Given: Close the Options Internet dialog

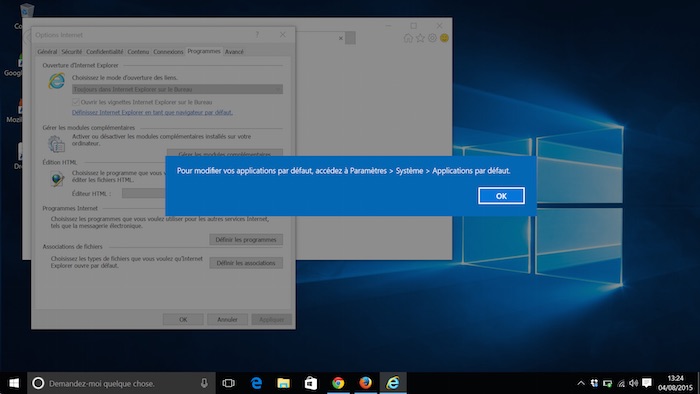Looking at the screenshot, I should click(283, 34).
